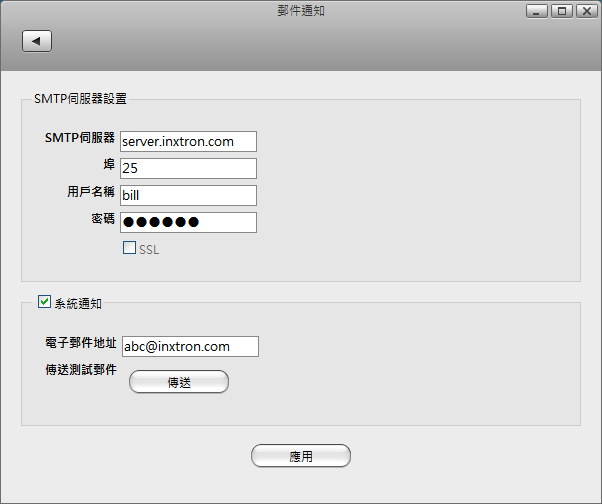Click the SMTP伺服器設置 group heading
This screenshot has width=602, height=504.
80,98
